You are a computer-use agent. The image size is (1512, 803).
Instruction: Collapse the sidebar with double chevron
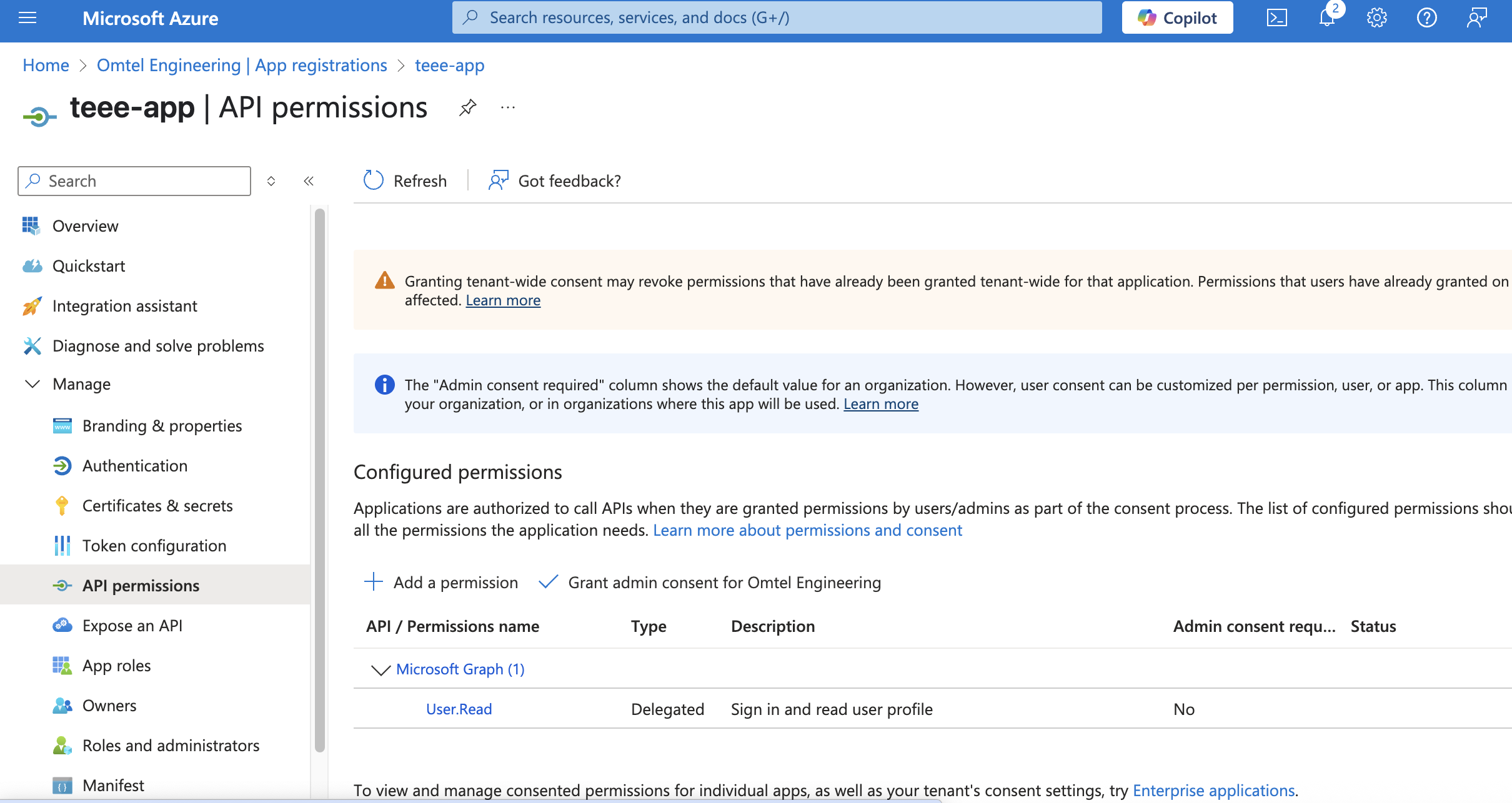[x=309, y=181]
